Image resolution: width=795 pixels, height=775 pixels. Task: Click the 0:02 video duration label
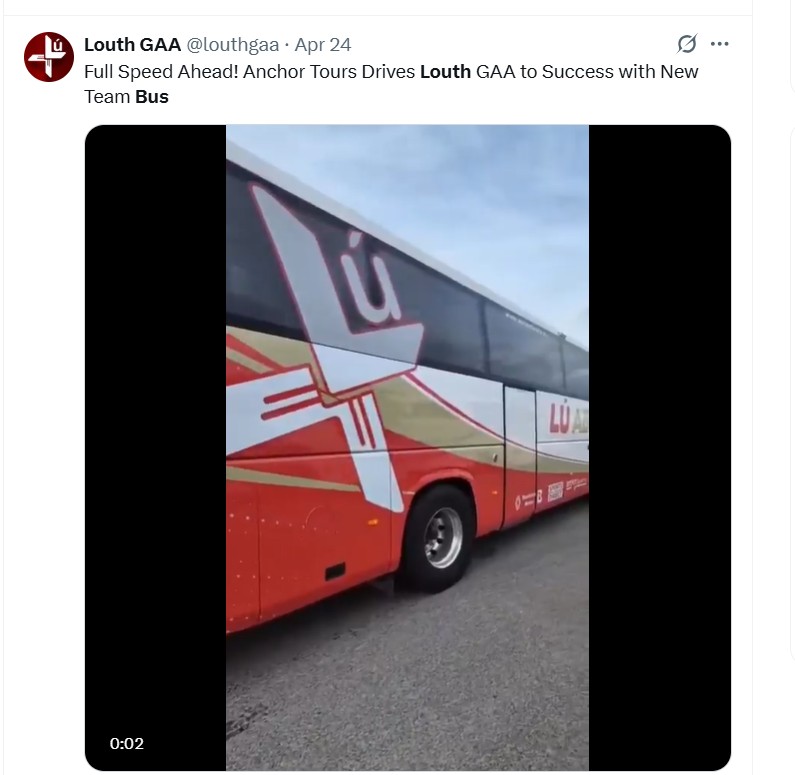(127, 744)
